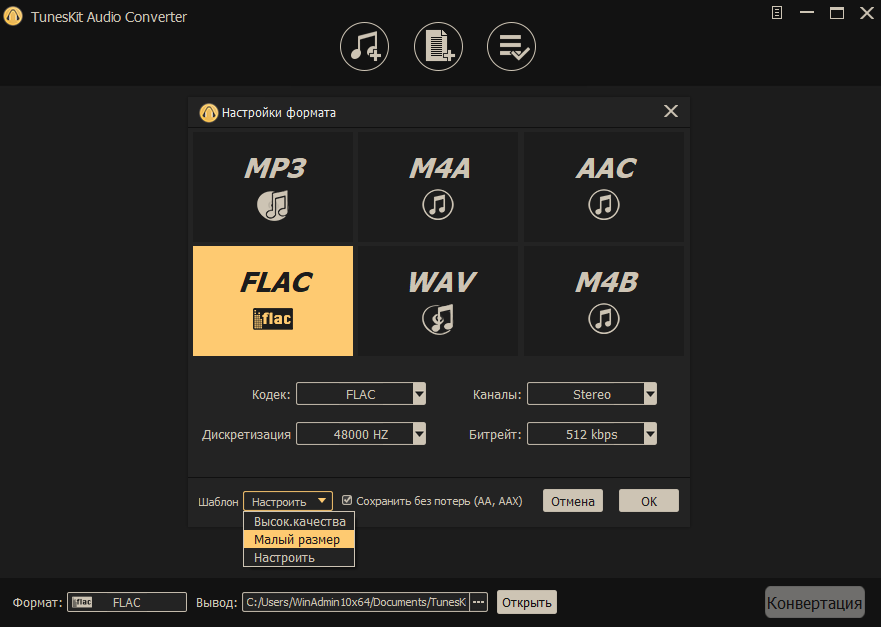Select the WAV format tile
This screenshot has height=627, width=881.
(x=438, y=301)
